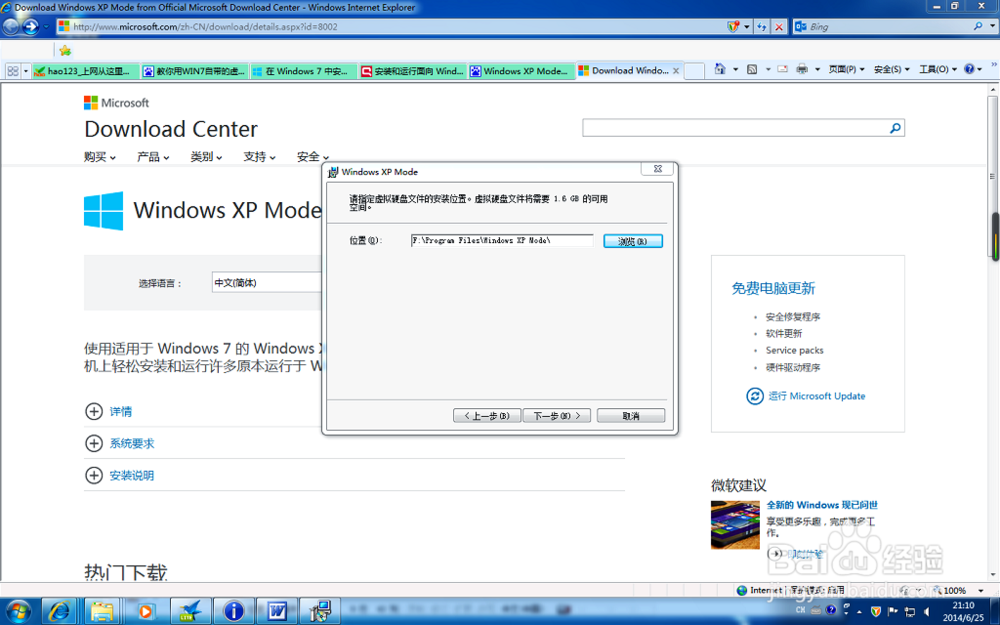Click the circular Microsoft Update arrows icon
The image size is (1000, 625).
[754, 396]
